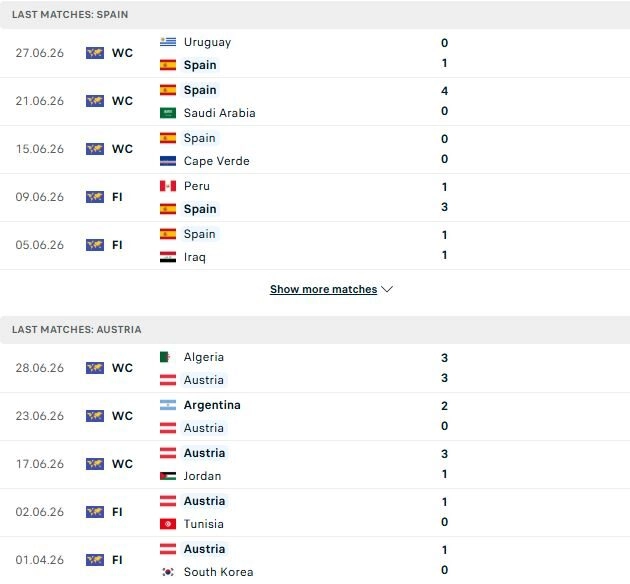630x584 pixels.
Task: Click the chevron beside Show more matches
Action: 387,289
